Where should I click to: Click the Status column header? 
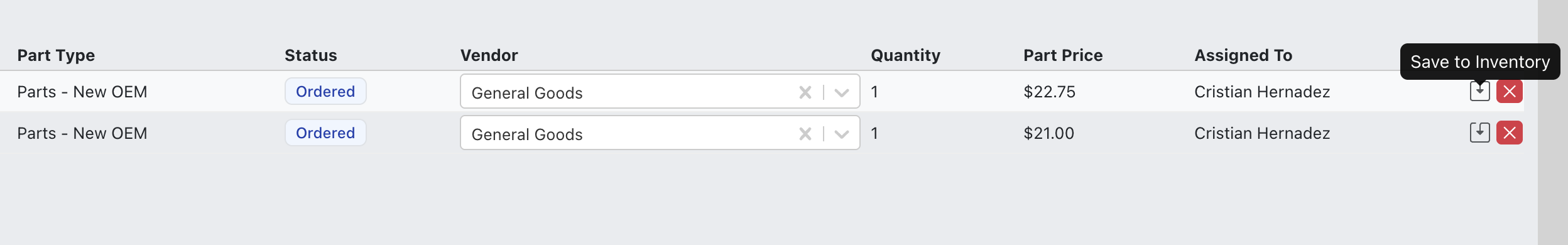click(x=310, y=55)
